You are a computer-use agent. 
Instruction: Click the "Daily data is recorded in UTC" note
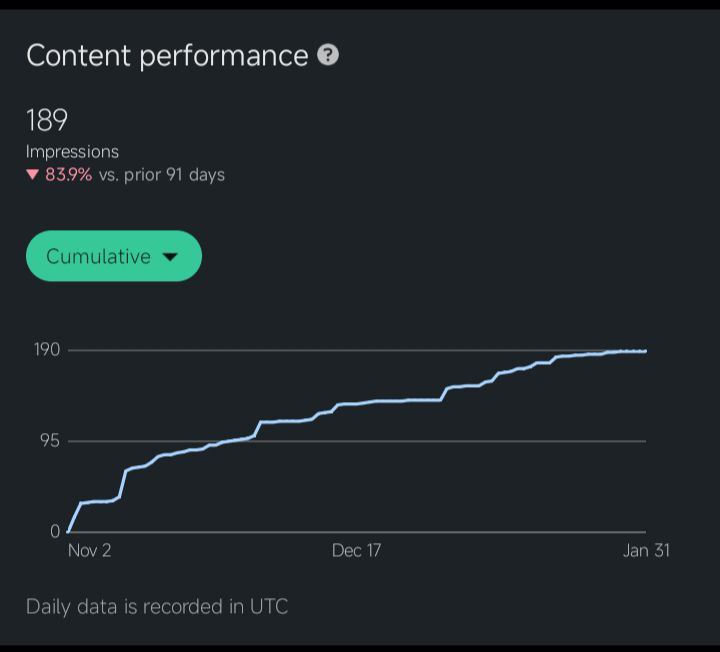156,606
